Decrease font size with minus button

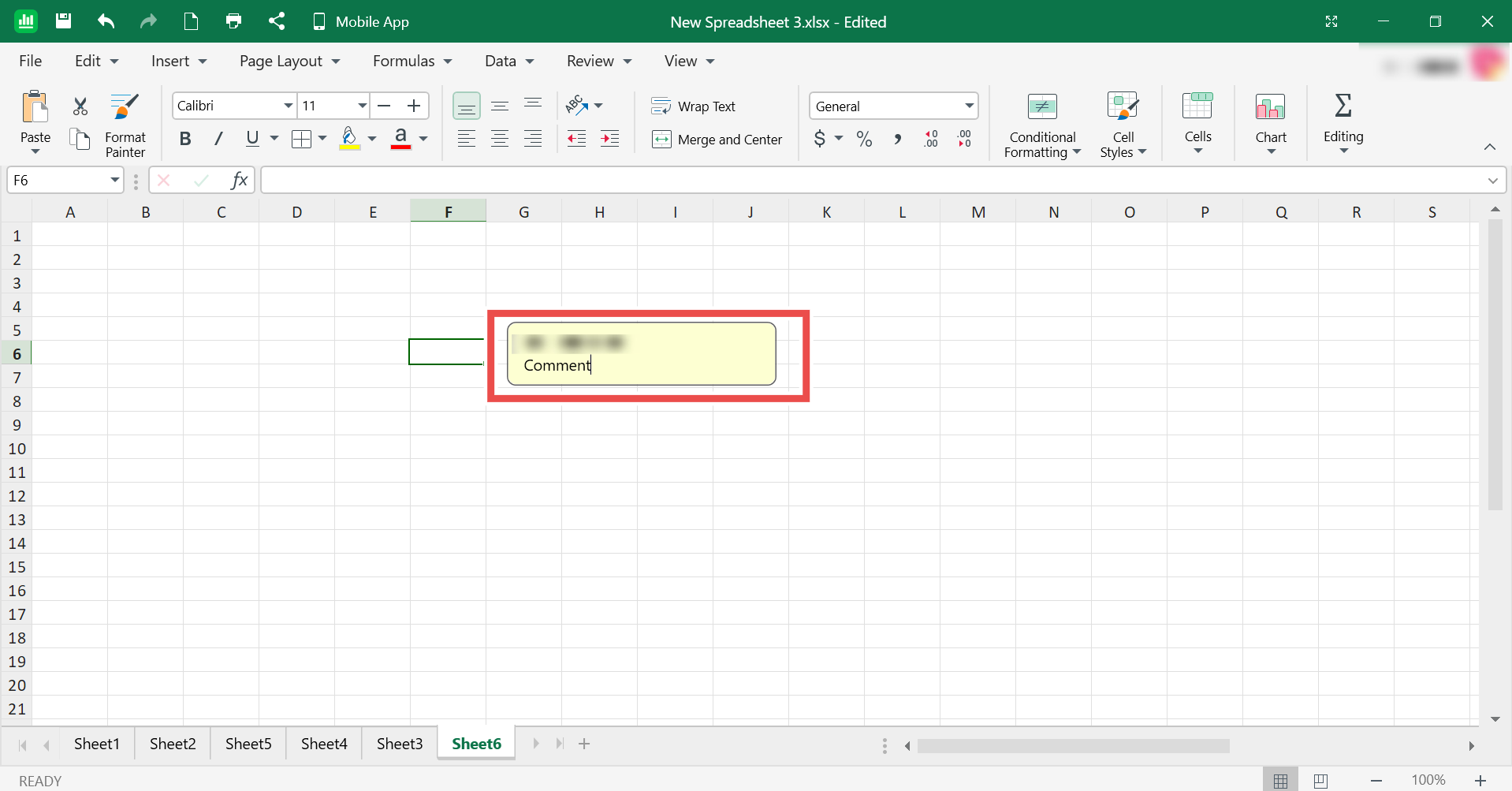tap(384, 106)
